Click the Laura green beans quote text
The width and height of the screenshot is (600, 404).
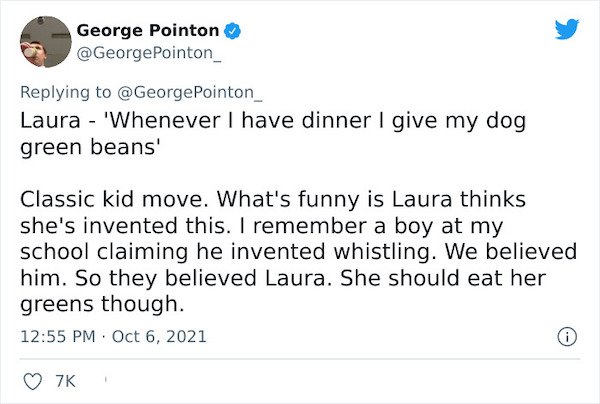click(273, 134)
